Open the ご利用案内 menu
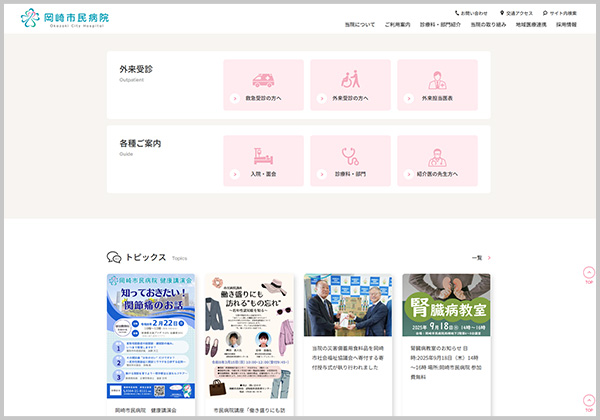The width and height of the screenshot is (600, 420). tap(397, 24)
